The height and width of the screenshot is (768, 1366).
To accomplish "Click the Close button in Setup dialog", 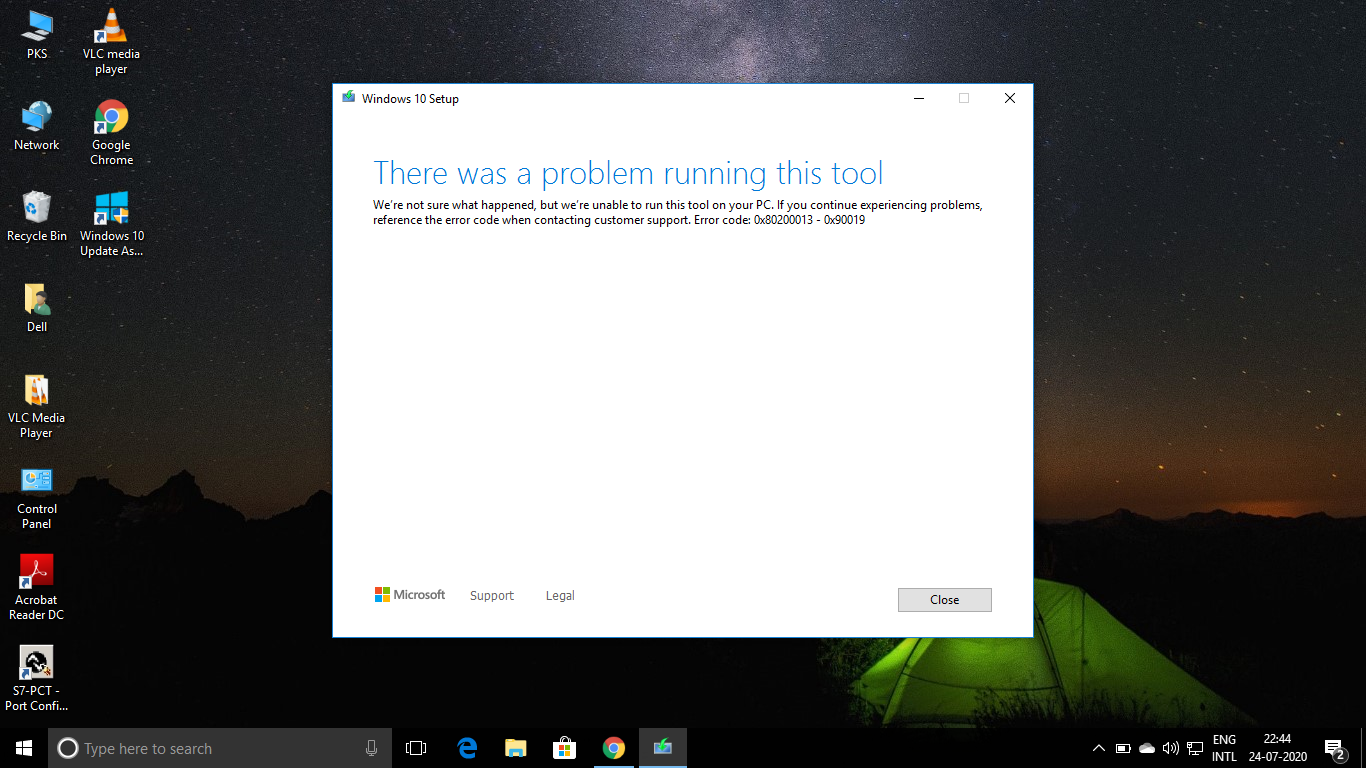I will 945,600.
